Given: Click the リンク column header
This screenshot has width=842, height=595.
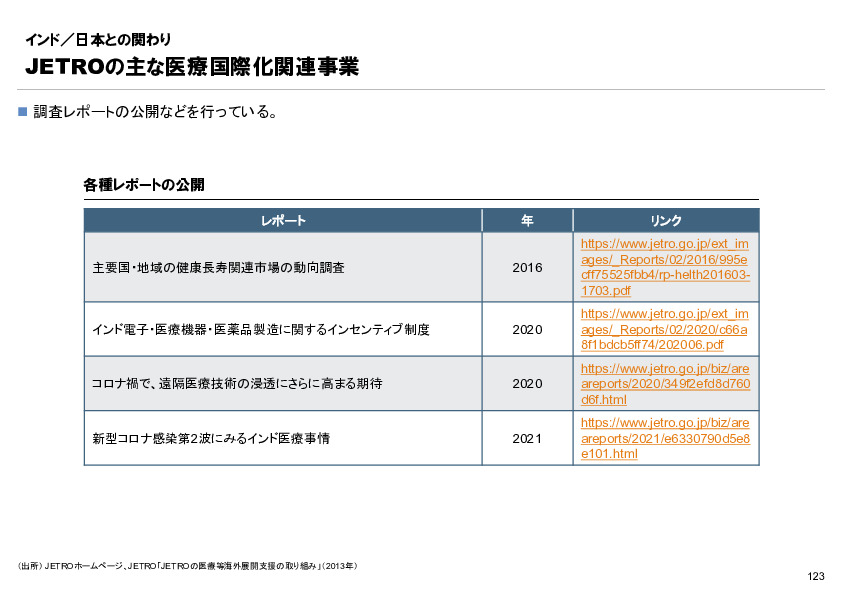Looking at the screenshot, I should click(665, 220).
